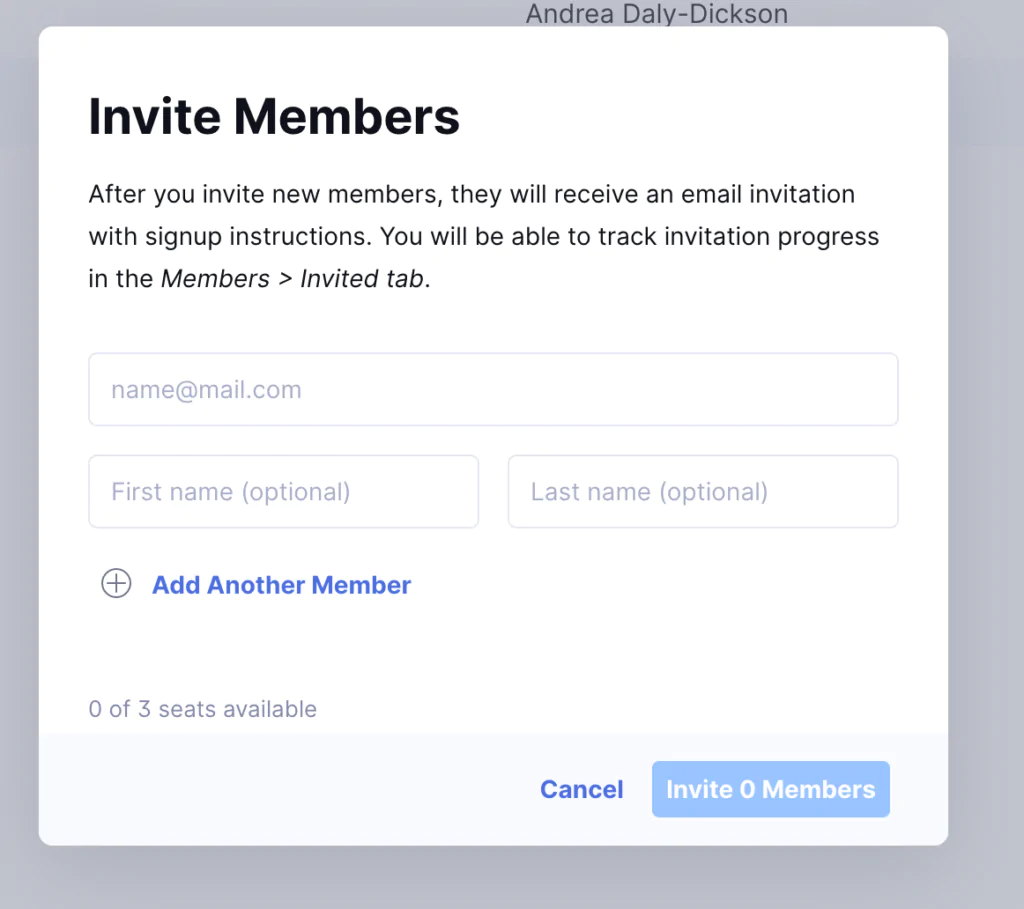The width and height of the screenshot is (1024, 909).
Task: Select the Last name (optional) field
Action: coord(702,491)
